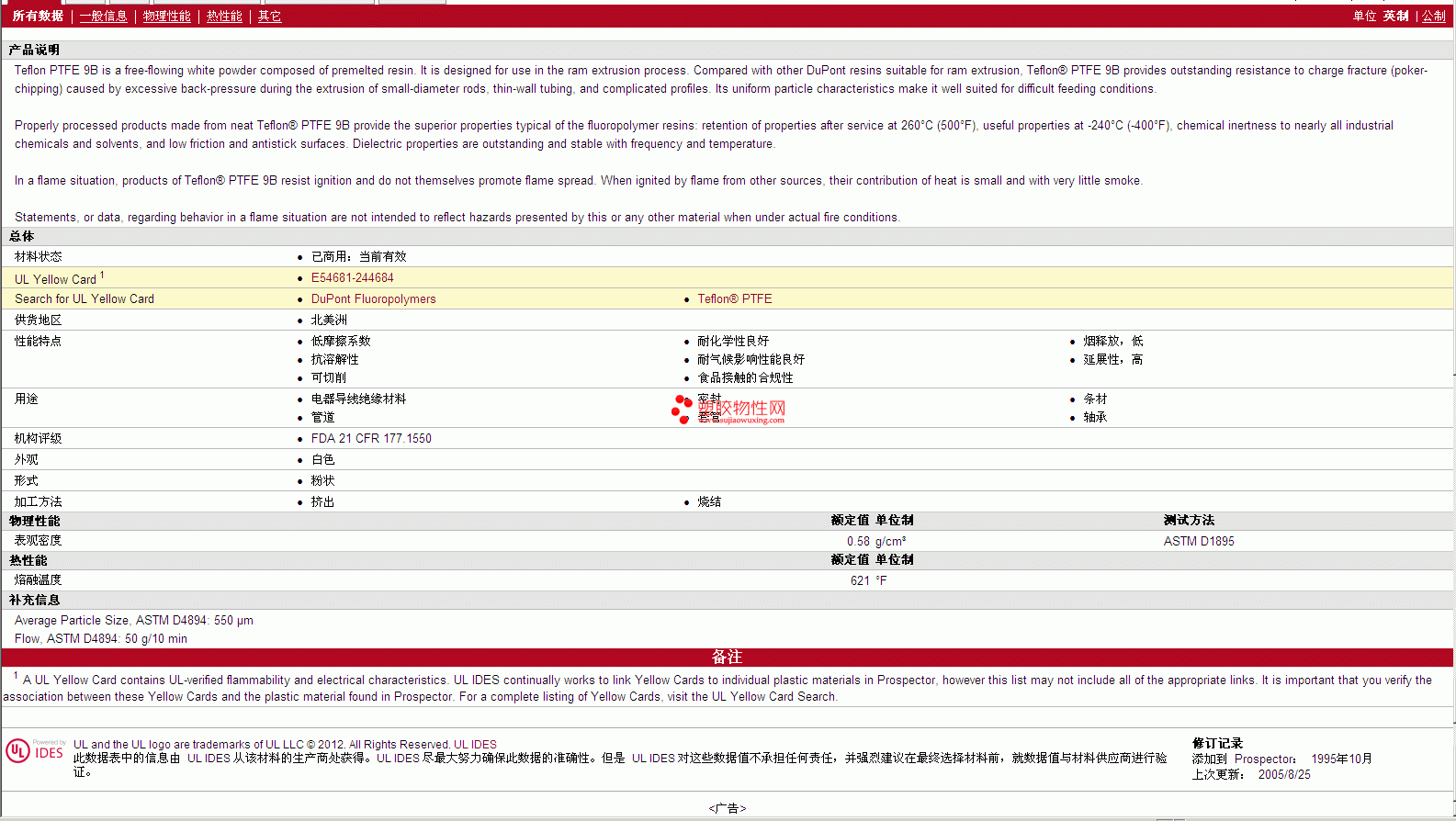Click the Average Particle Size 550 µm line
This screenshot has height=821, width=1456.
pyautogui.click(x=134, y=621)
